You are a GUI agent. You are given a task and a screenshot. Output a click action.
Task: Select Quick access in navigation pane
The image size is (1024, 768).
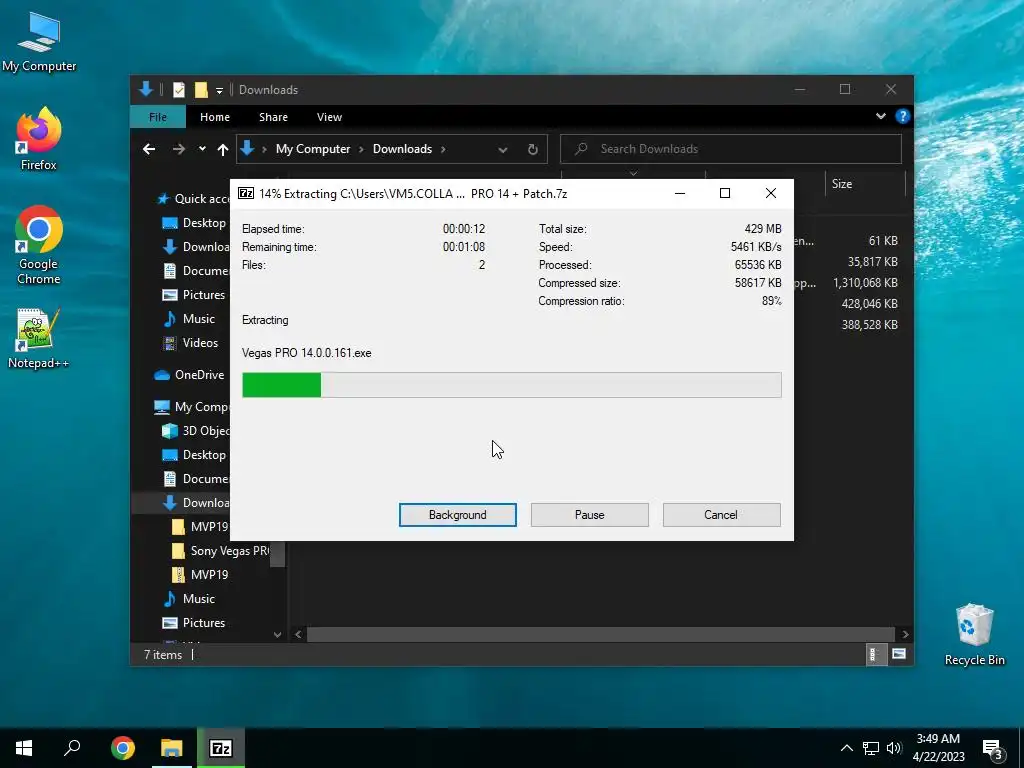[193, 199]
